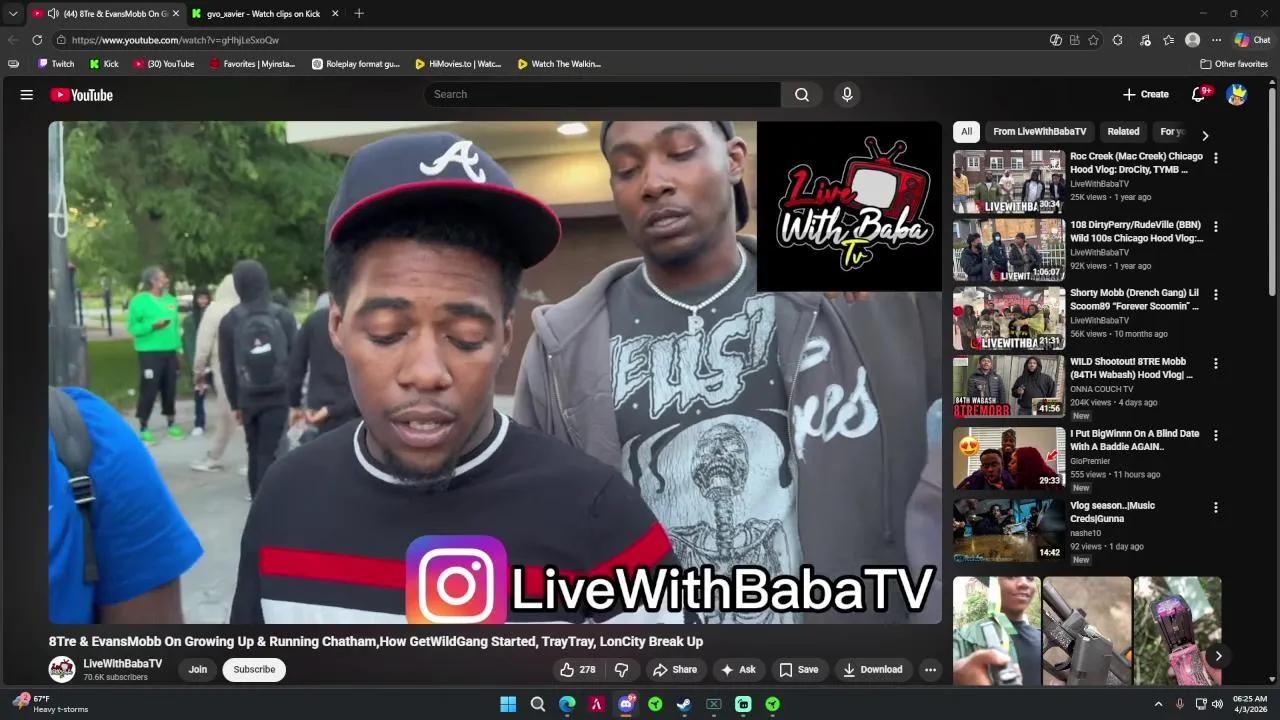Image resolution: width=1280 pixels, height=720 pixels.
Task: Open Vlog season Gunna video thumbnail
Action: pos(1009,531)
